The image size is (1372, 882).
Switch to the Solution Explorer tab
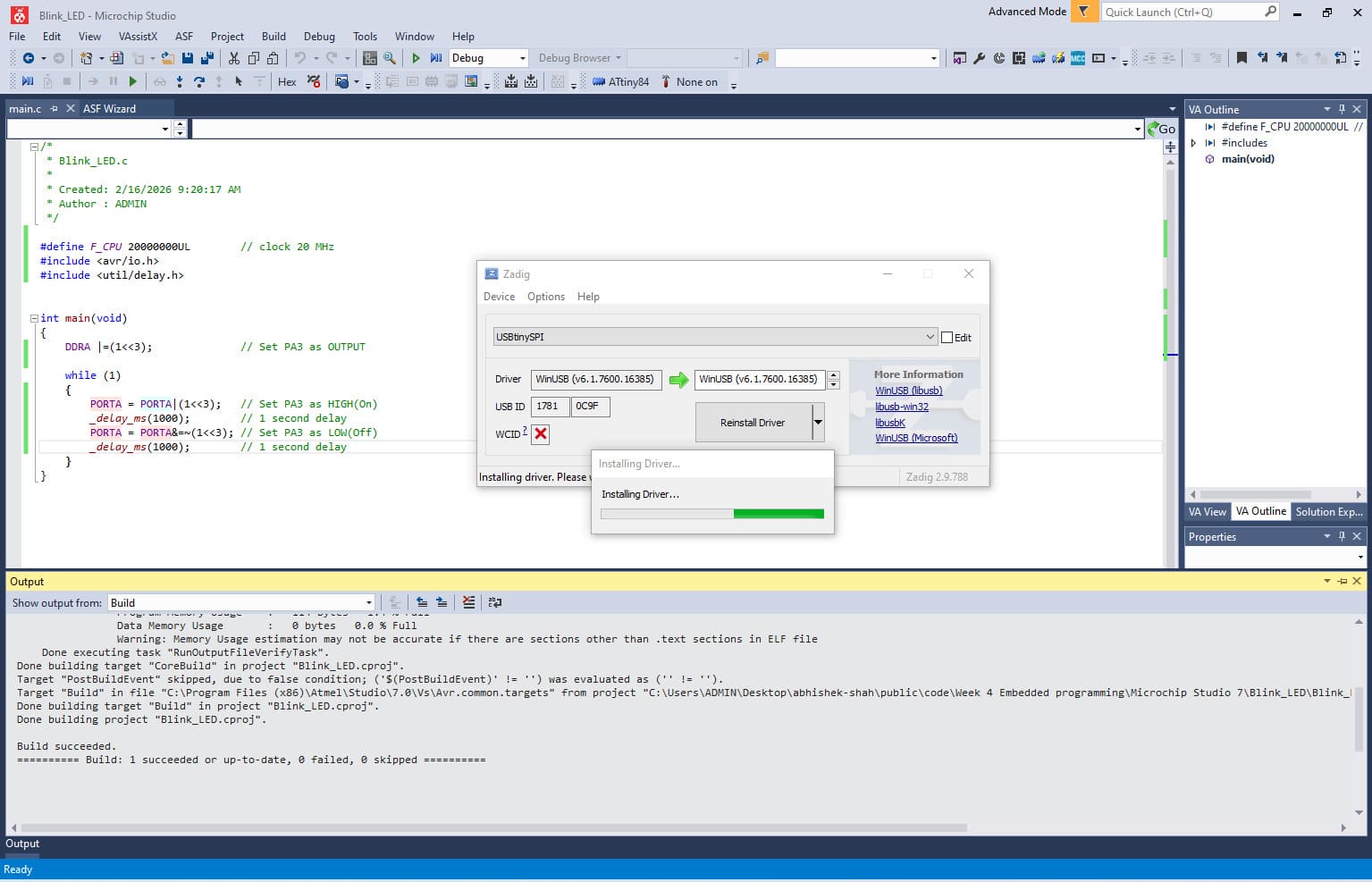point(1329,512)
